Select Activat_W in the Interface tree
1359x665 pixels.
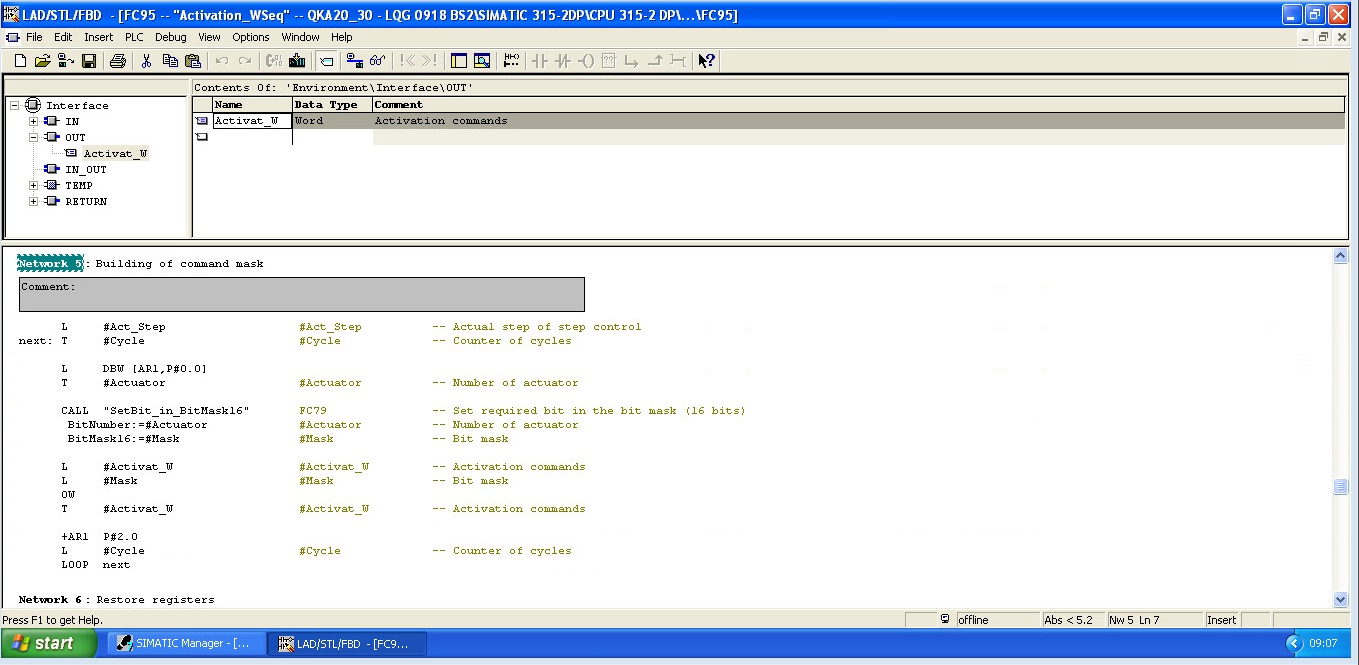115,154
